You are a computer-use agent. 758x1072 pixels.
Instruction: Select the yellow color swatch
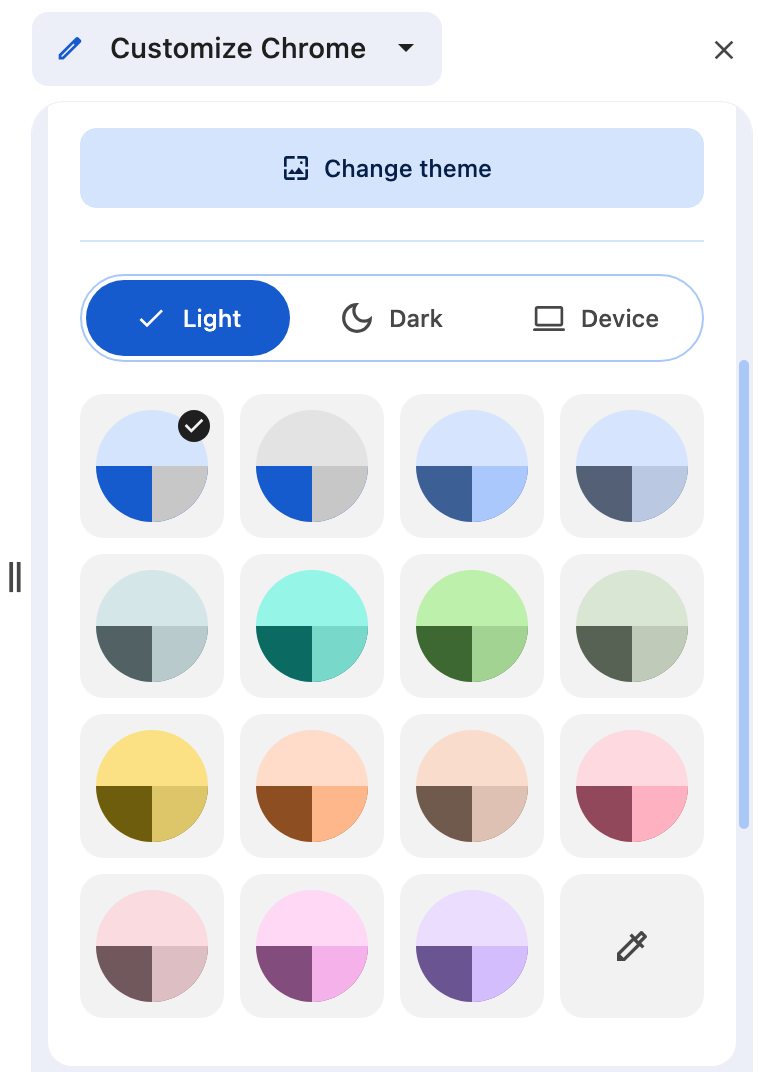click(152, 786)
